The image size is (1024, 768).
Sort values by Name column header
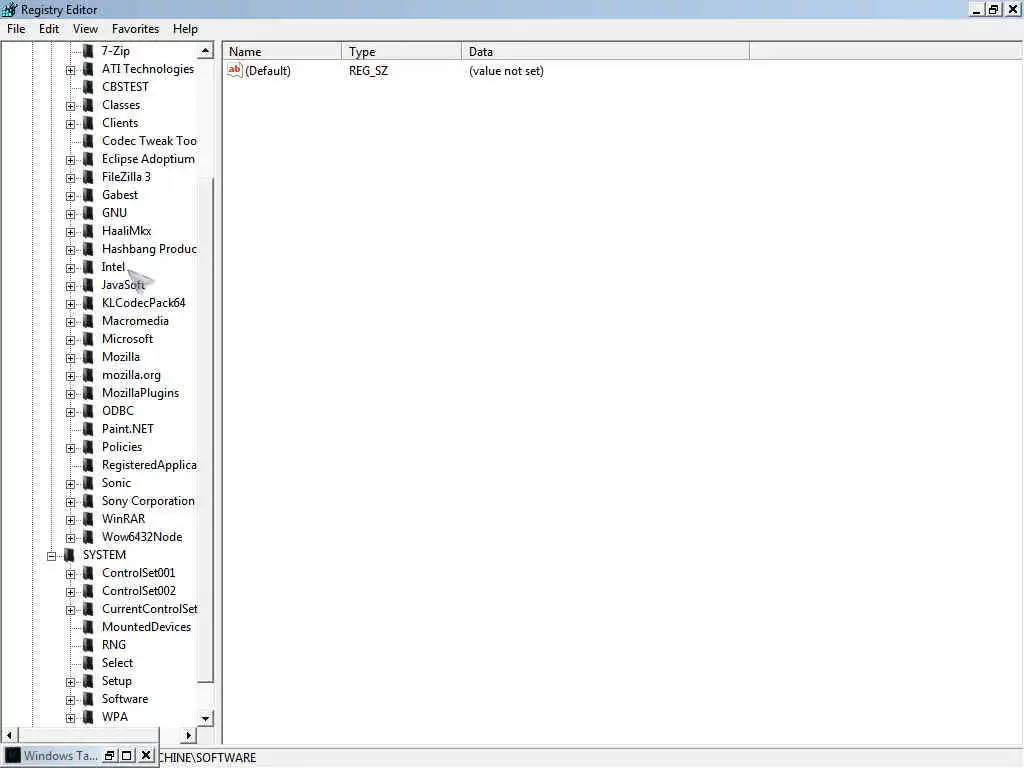click(282, 52)
